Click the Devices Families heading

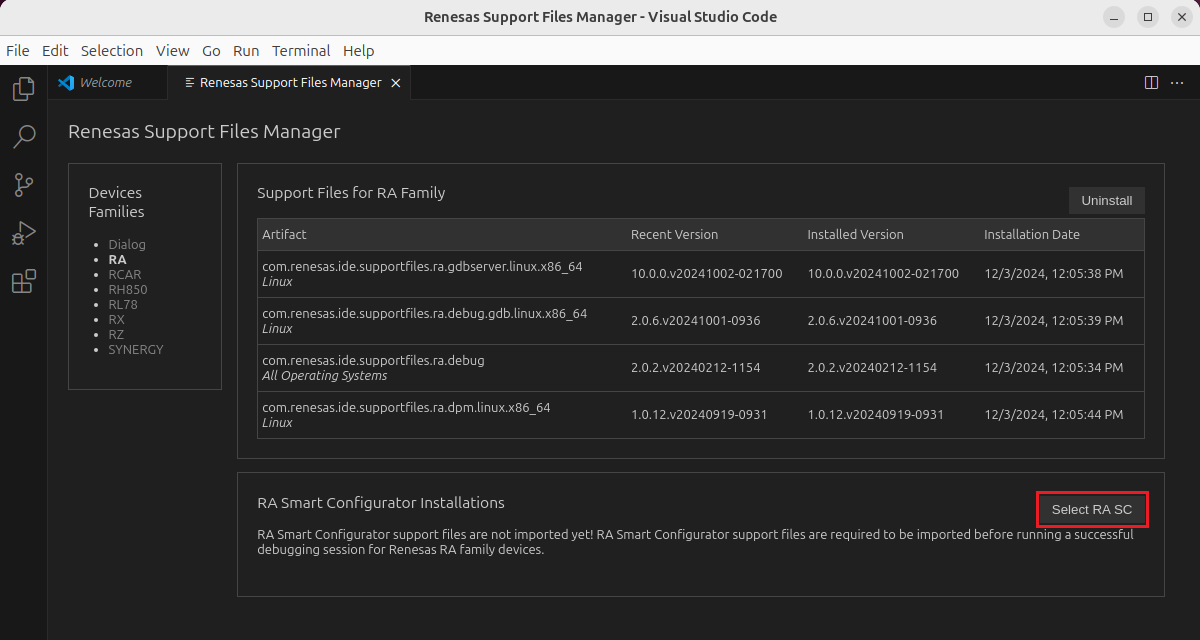point(116,202)
